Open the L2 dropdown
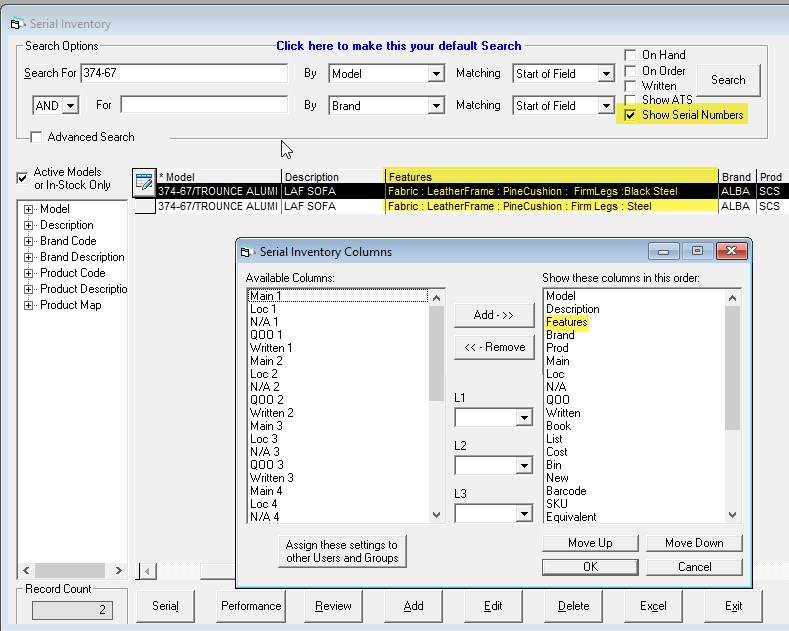Screen dimensions: 789x631 [x=524, y=465]
